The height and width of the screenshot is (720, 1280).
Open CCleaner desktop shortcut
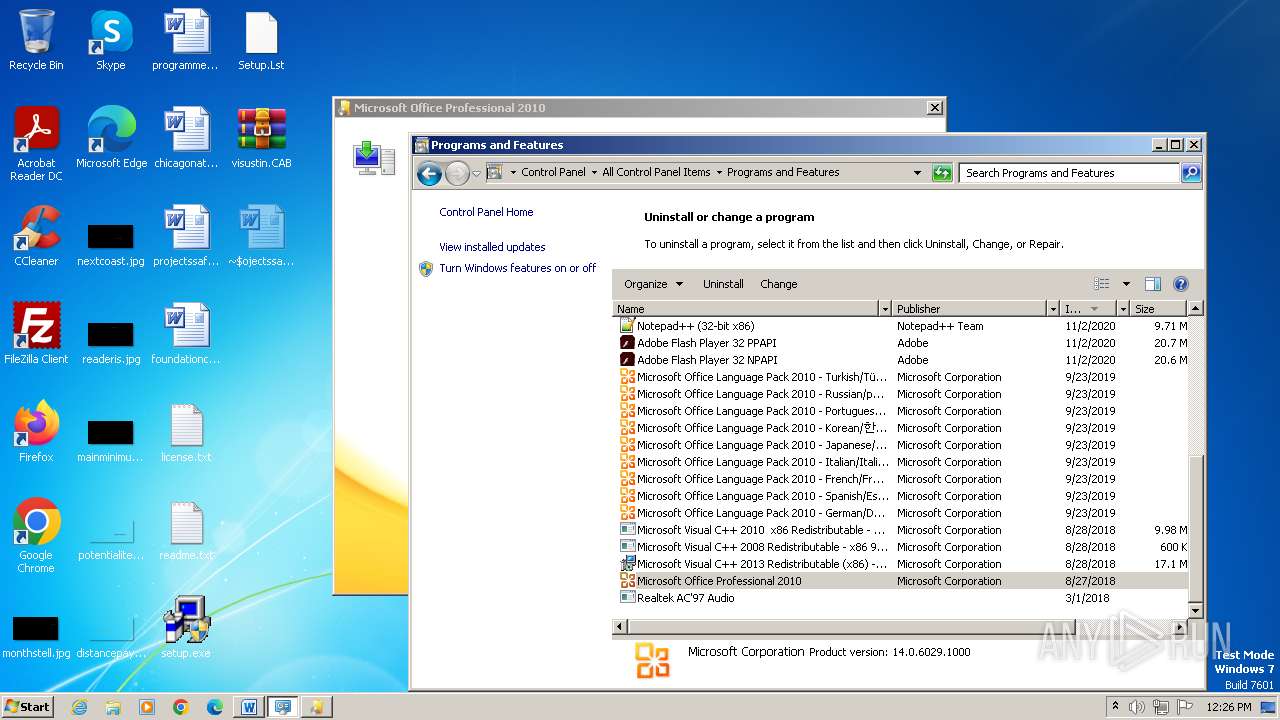click(36, 236)
